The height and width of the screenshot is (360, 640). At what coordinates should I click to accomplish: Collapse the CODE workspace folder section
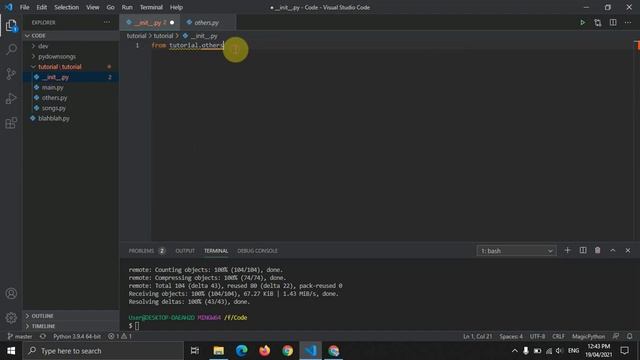point(71,36)
